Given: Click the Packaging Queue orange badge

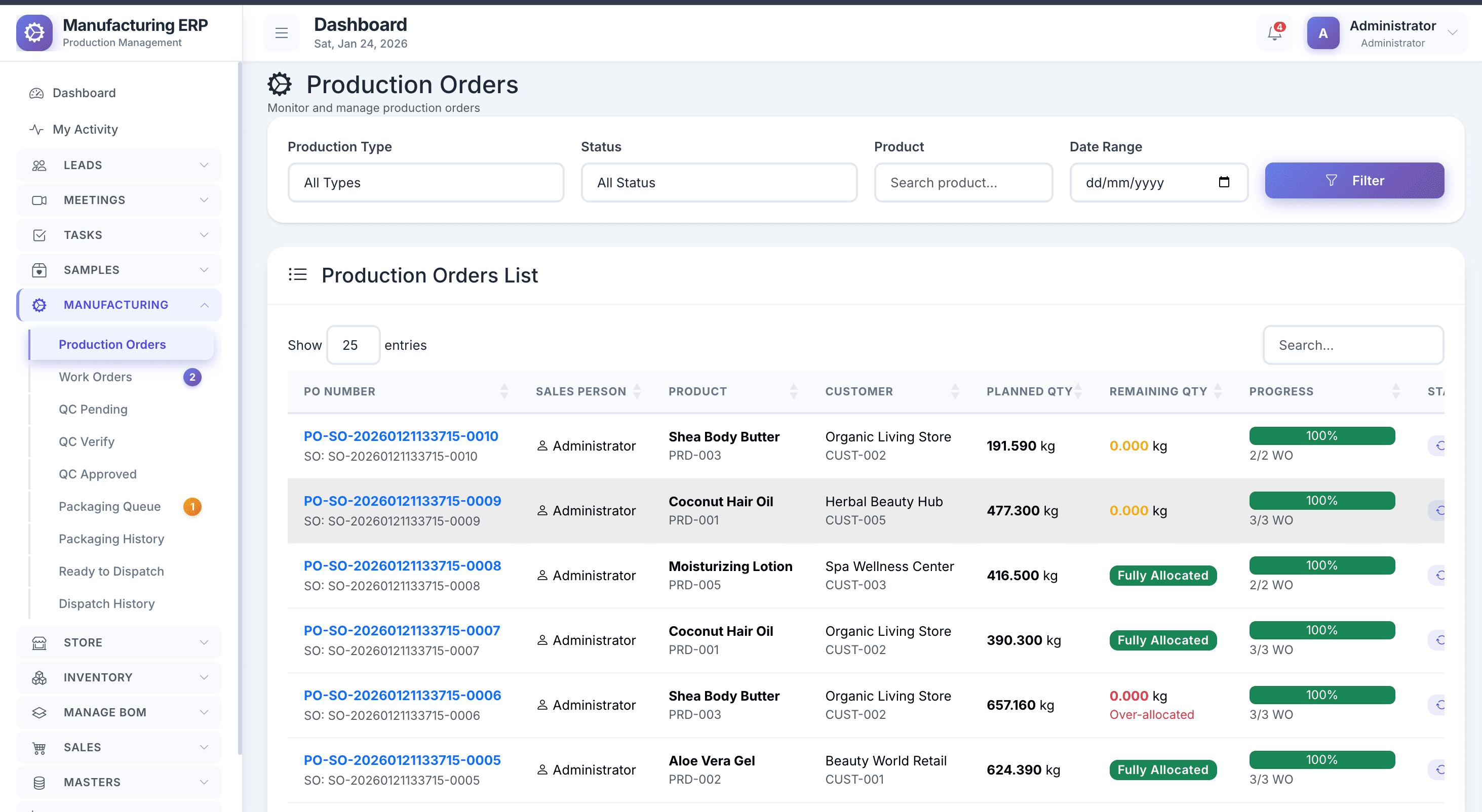Looking at the screenshot, I should (192, 507).
